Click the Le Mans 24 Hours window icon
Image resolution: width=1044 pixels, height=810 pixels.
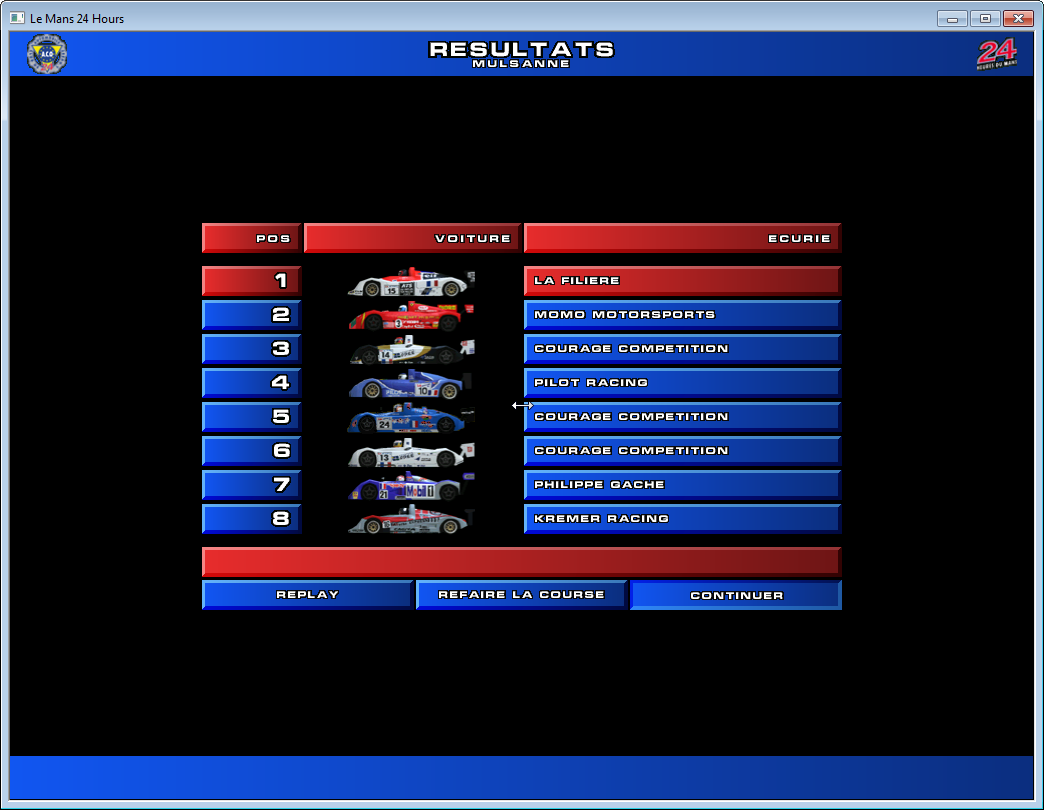click(17, 18)
